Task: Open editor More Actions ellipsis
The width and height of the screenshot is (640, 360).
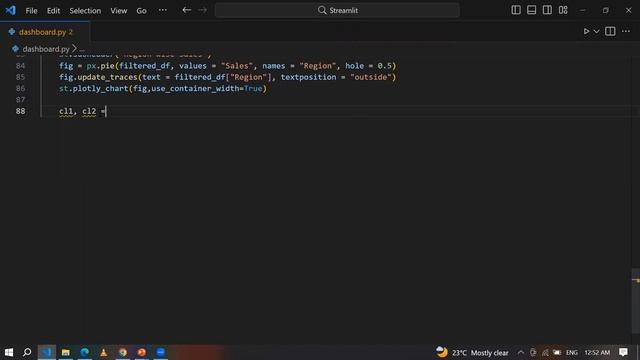Action: coord(626,31)
